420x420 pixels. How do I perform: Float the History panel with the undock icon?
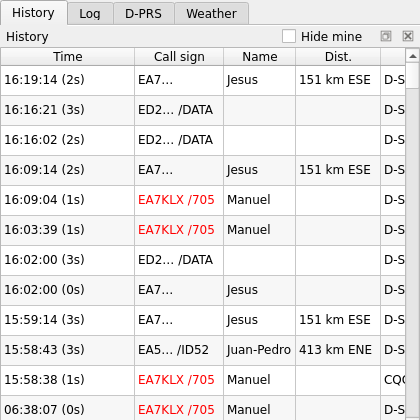pos(386,36)
